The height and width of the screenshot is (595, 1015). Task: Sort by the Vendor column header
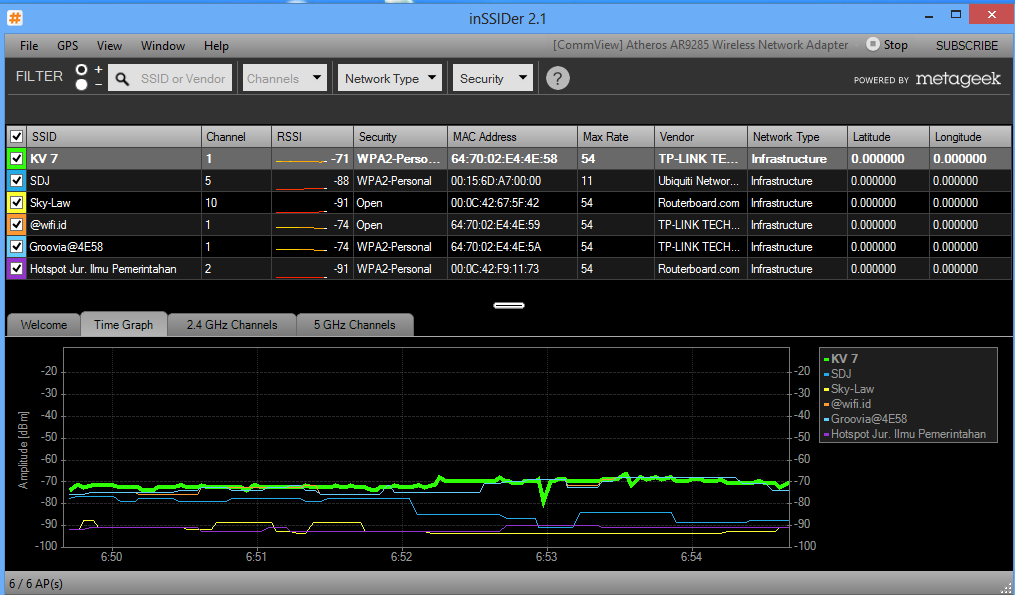tap(701, 137)
